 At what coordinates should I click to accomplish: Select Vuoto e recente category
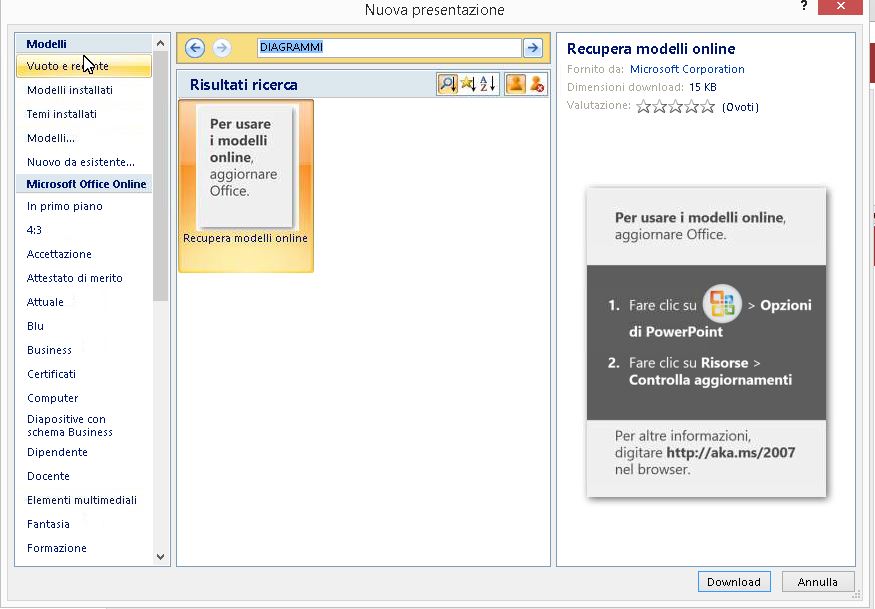tap(84, 66)
